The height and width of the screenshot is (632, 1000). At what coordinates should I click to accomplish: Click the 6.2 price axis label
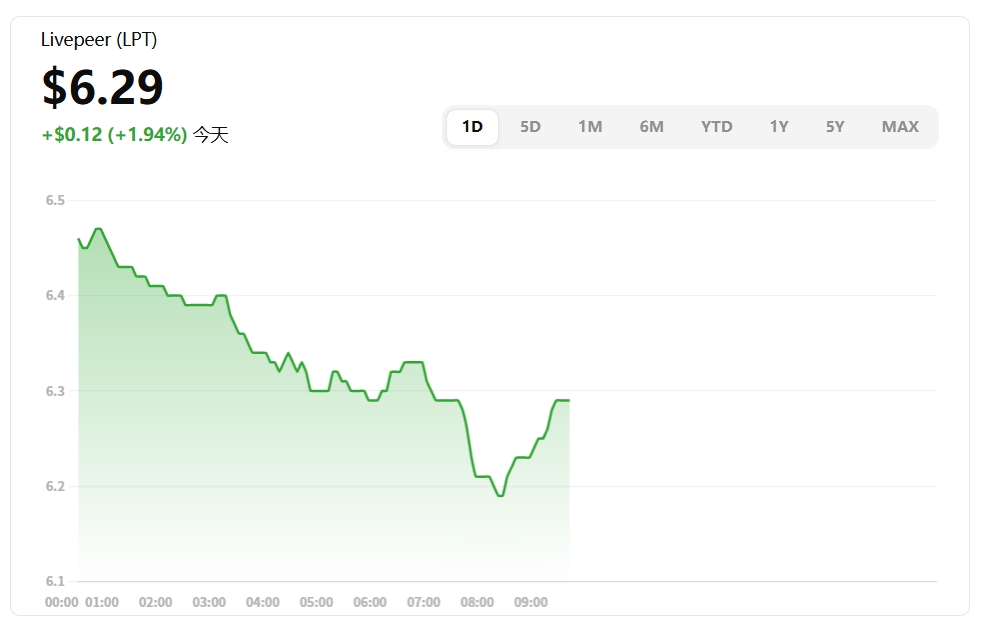click(55, 487)
